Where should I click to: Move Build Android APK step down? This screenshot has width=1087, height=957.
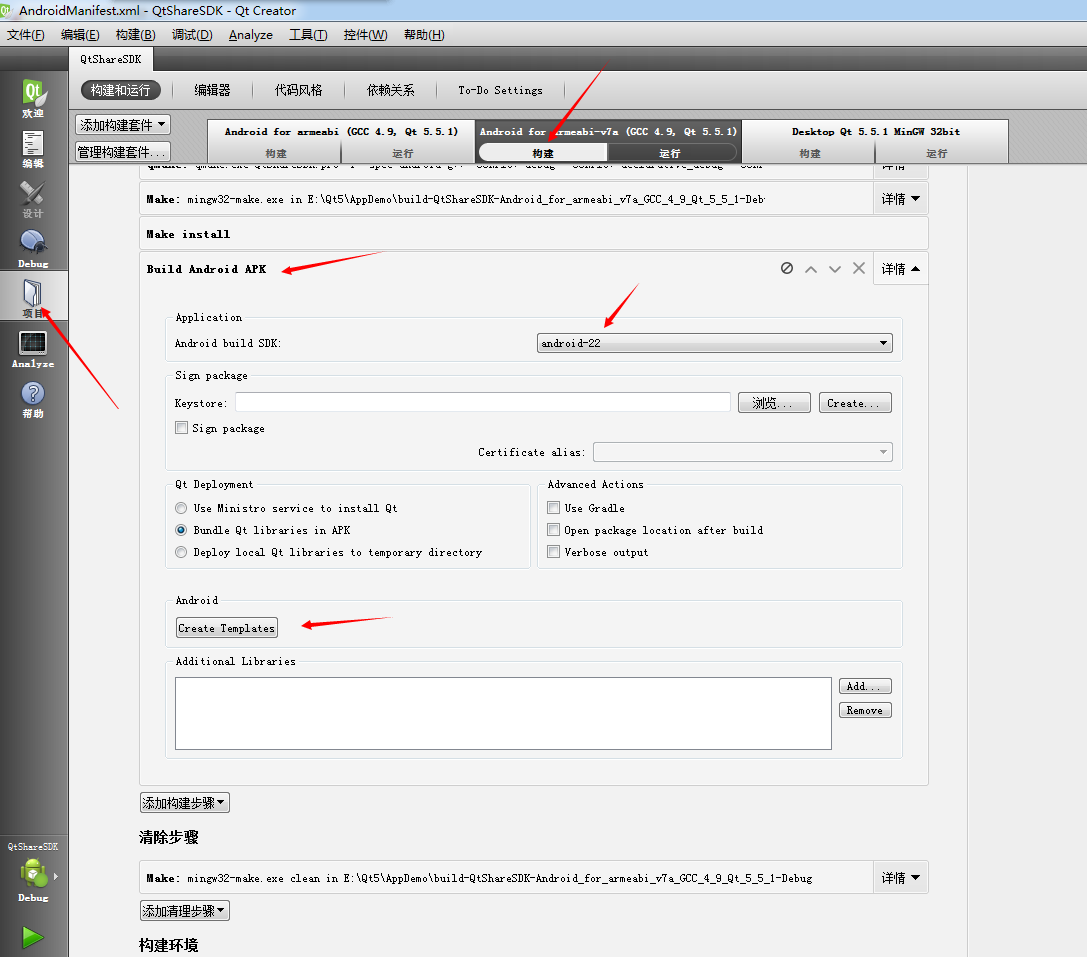835,268
